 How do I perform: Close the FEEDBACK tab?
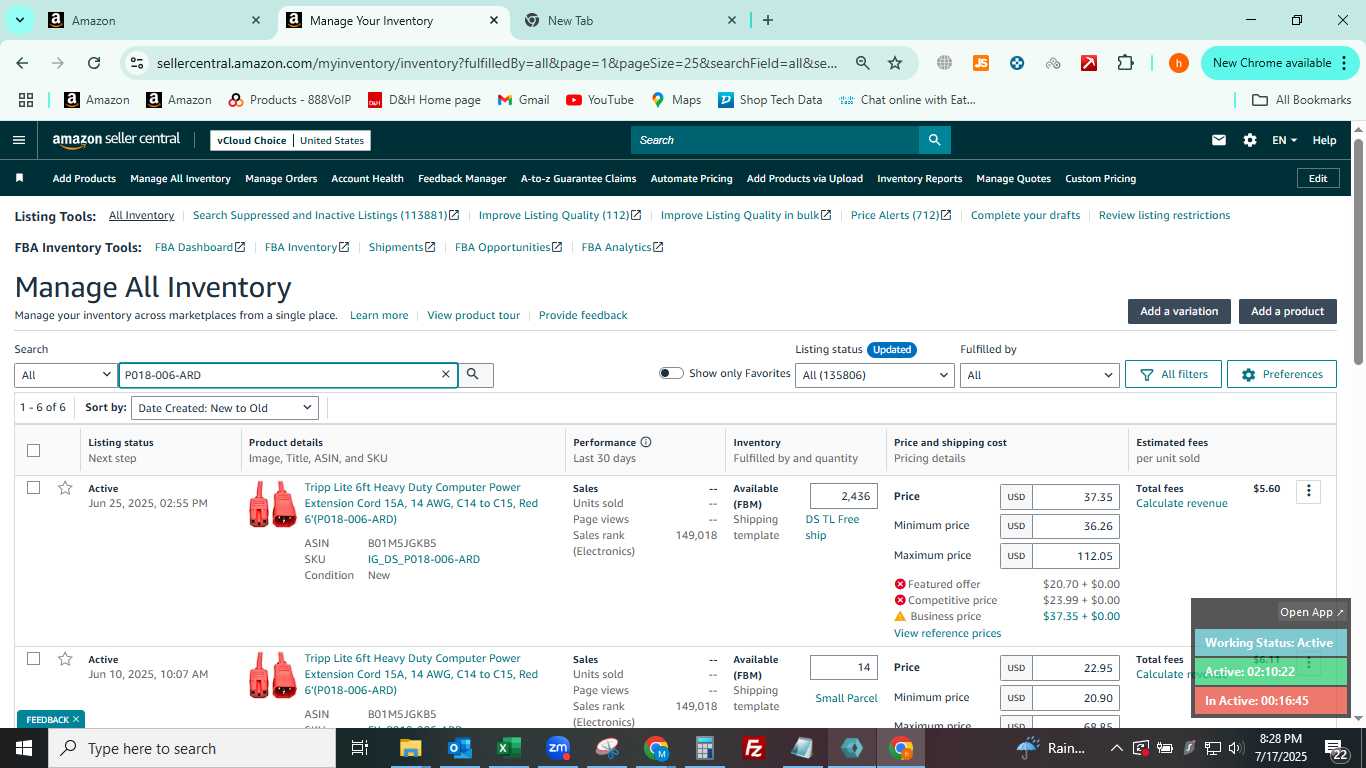[x=75, y=719]
